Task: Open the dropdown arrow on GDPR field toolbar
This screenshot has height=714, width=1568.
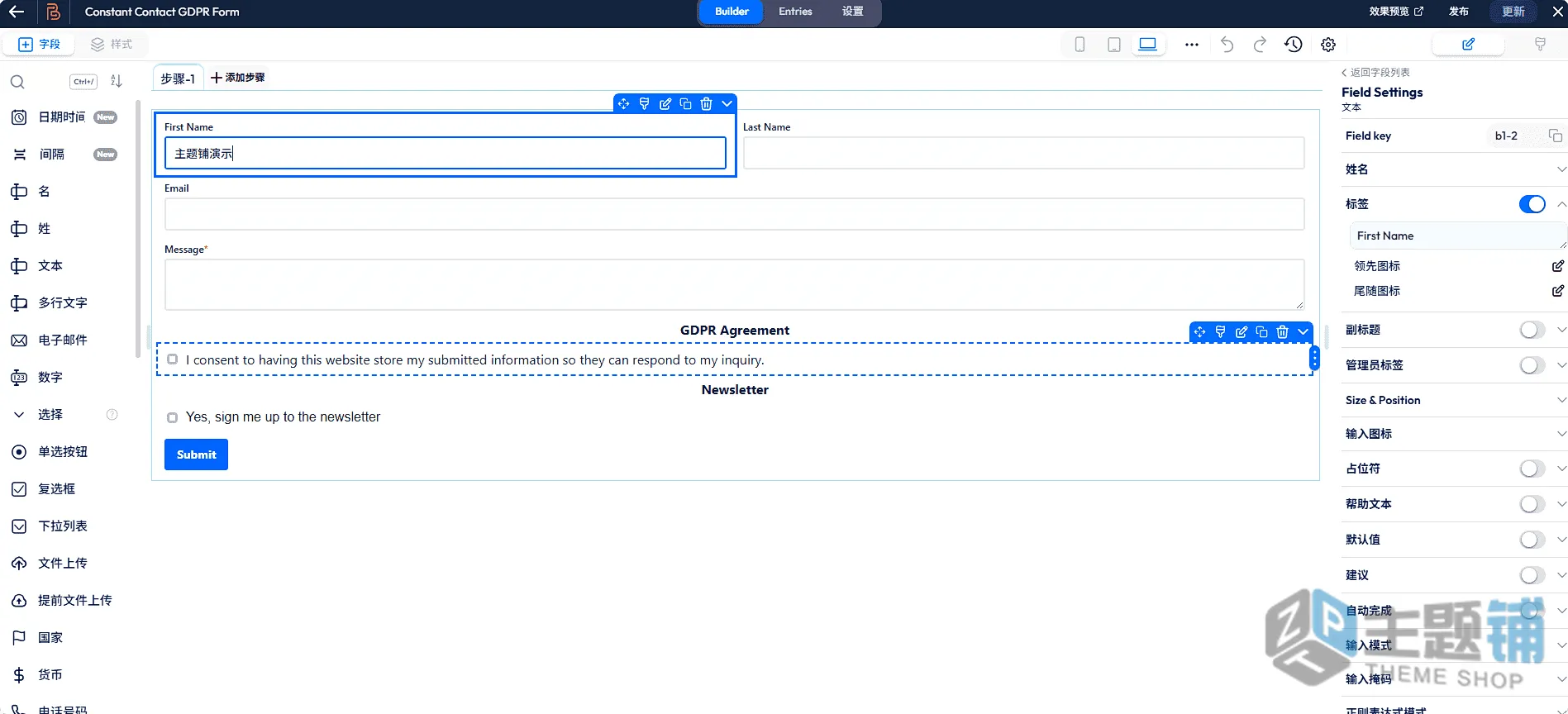Action: (1303, 332)
